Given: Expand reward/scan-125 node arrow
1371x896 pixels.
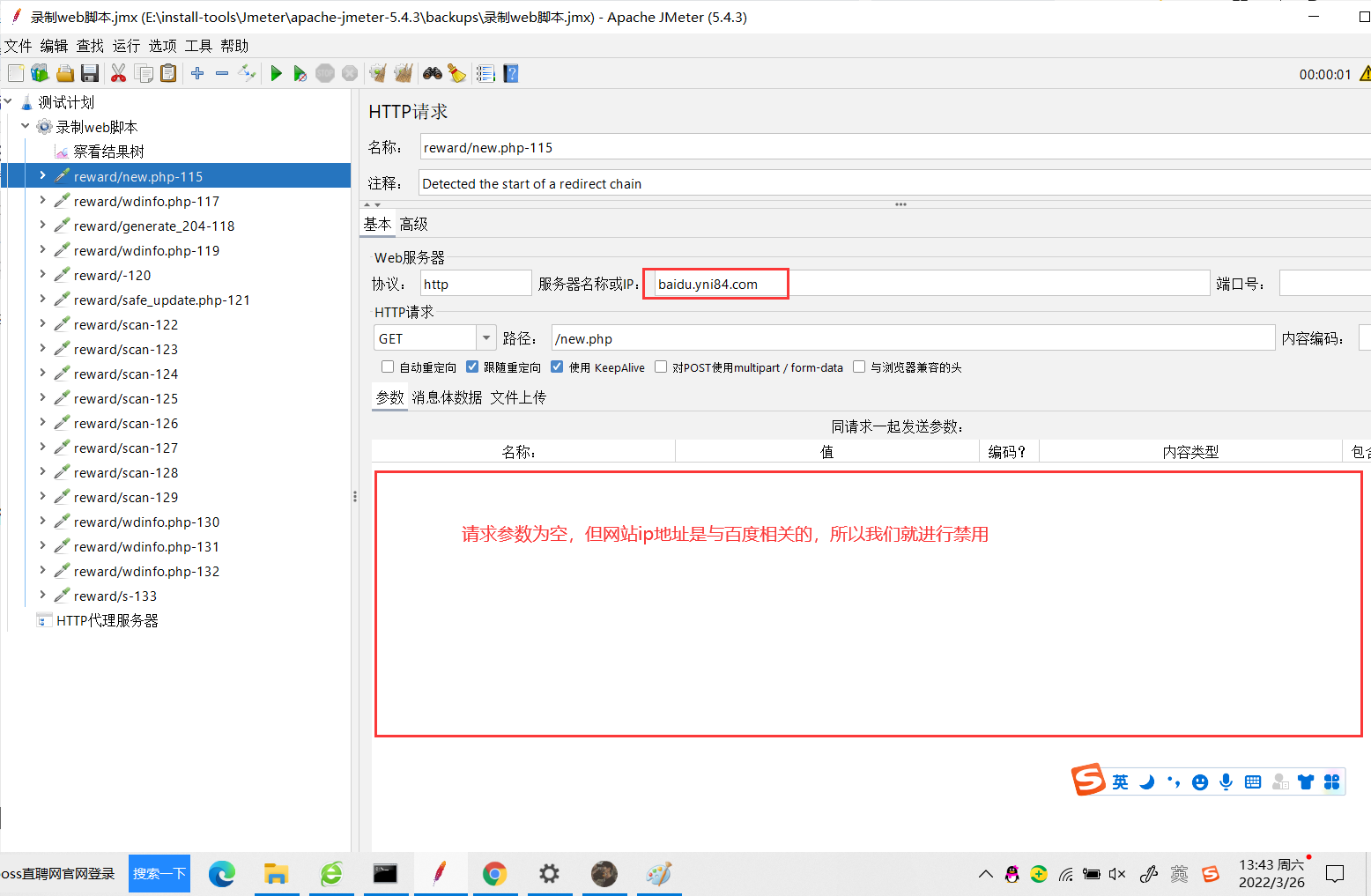Looking at the screenshot, I should (42, 397).
